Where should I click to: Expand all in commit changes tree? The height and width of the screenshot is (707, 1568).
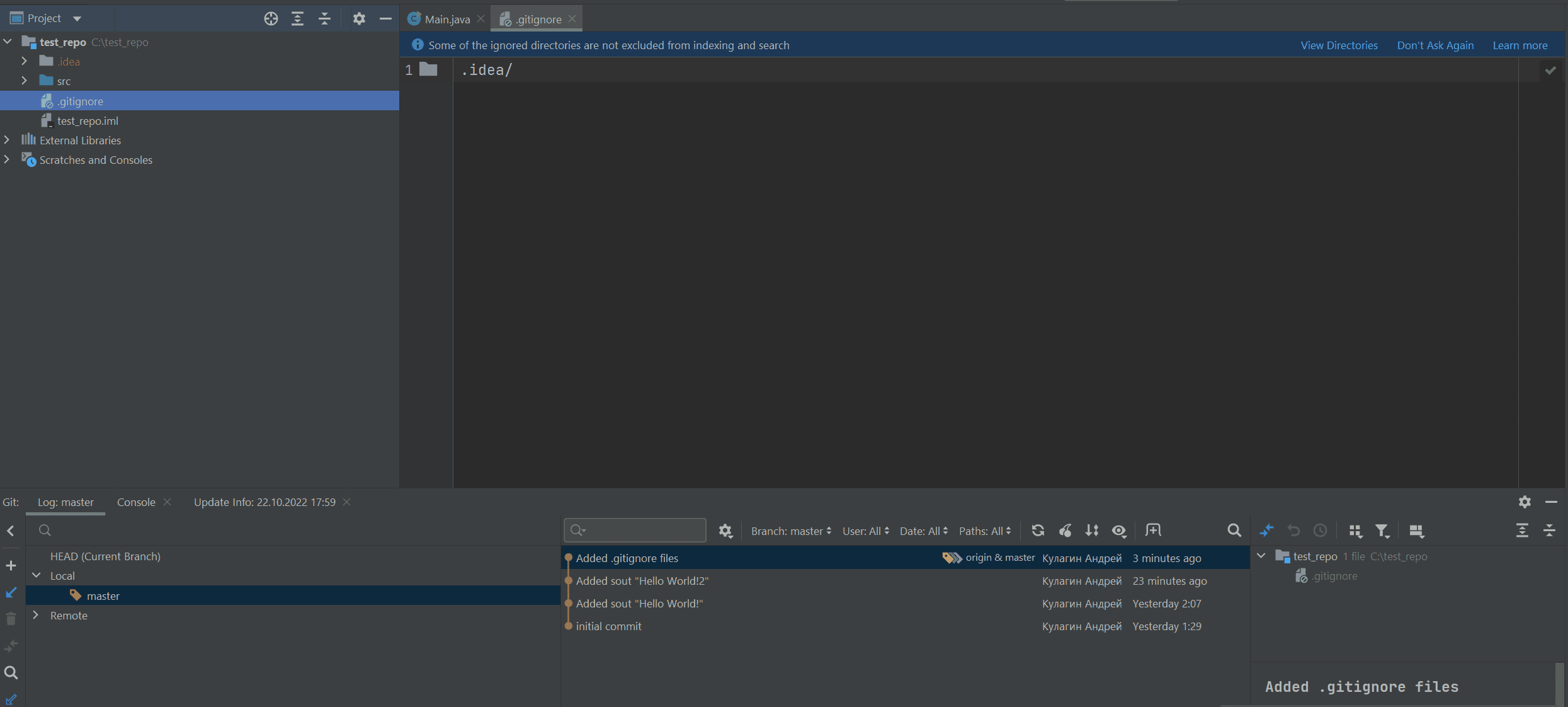click(1522, 531)
